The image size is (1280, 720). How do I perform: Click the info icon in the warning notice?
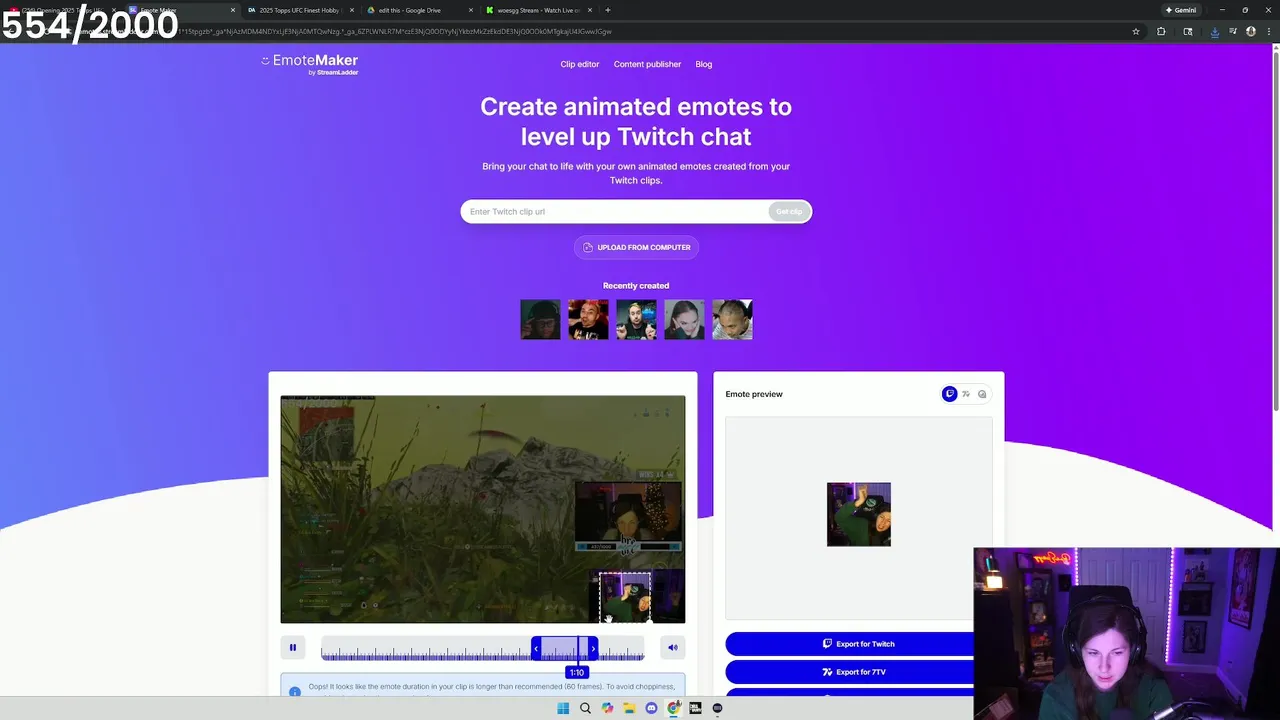click(x=295, y=692)
